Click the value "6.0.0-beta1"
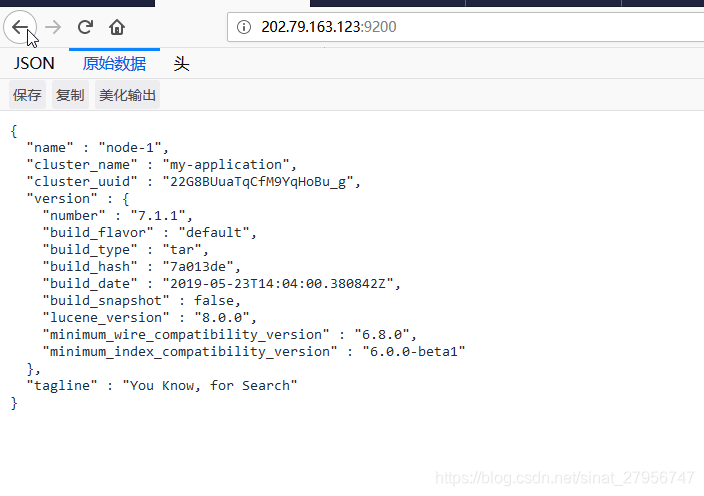The width and height of the screenshot is (704, 496). (x=414, y=352)
